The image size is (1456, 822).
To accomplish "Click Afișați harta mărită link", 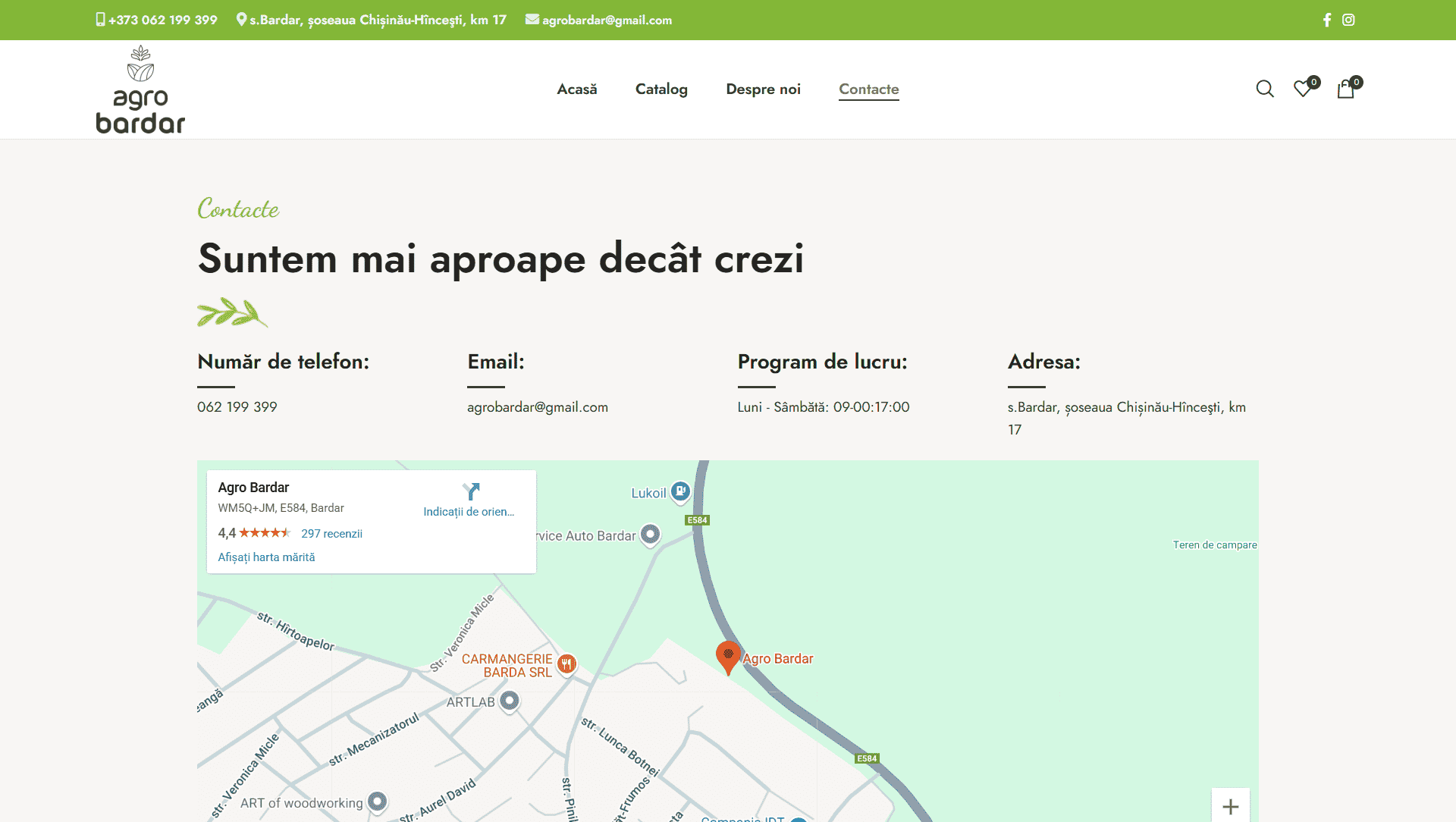I will click(x=266, y=557).
